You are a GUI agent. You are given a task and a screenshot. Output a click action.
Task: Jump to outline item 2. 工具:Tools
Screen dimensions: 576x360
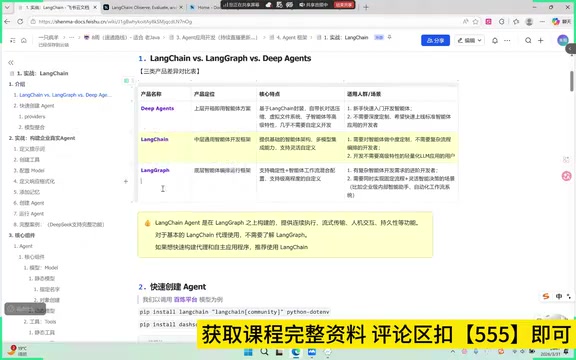point(40,322)
